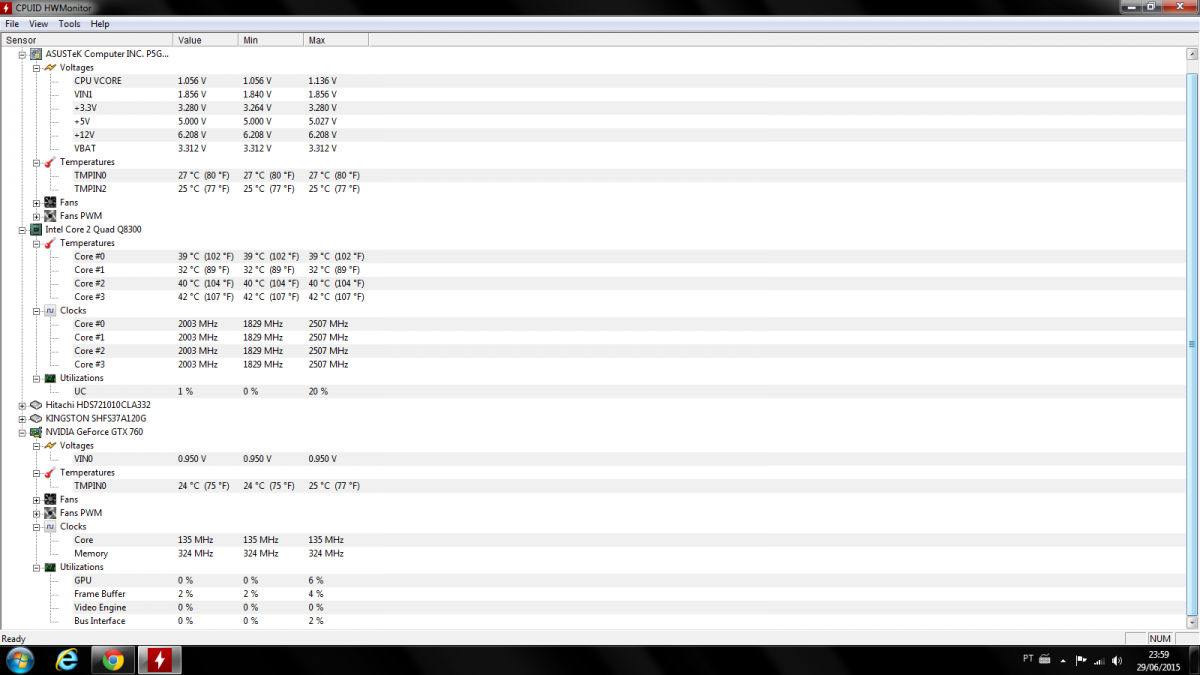
Task: Click the vertical scrollbar thumb
Action: 1191,342
